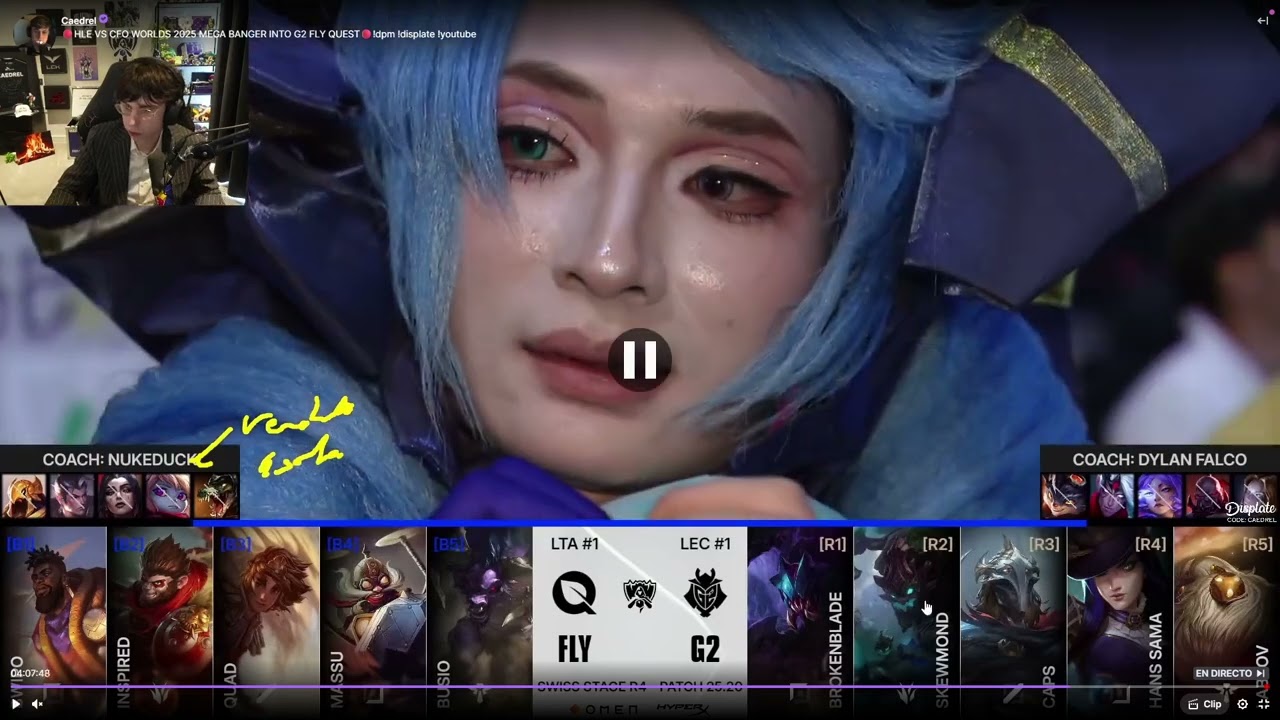The height and width of the screenshot is (720, 1280).
Task: Click the 'LTA #1' seed text
Action: click(575, 544)
